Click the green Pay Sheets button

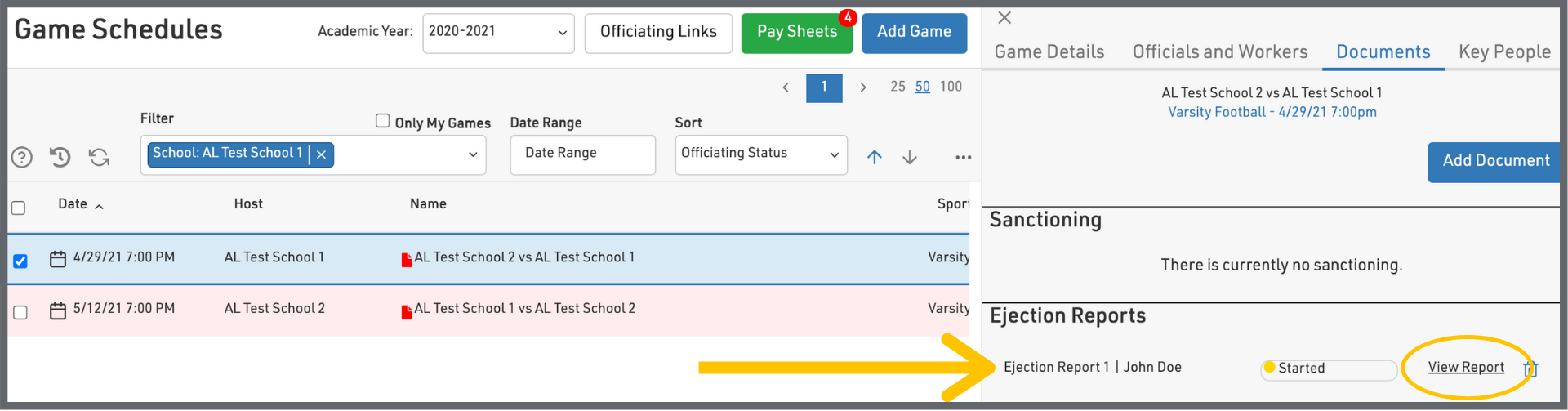(x=796, y=33)
